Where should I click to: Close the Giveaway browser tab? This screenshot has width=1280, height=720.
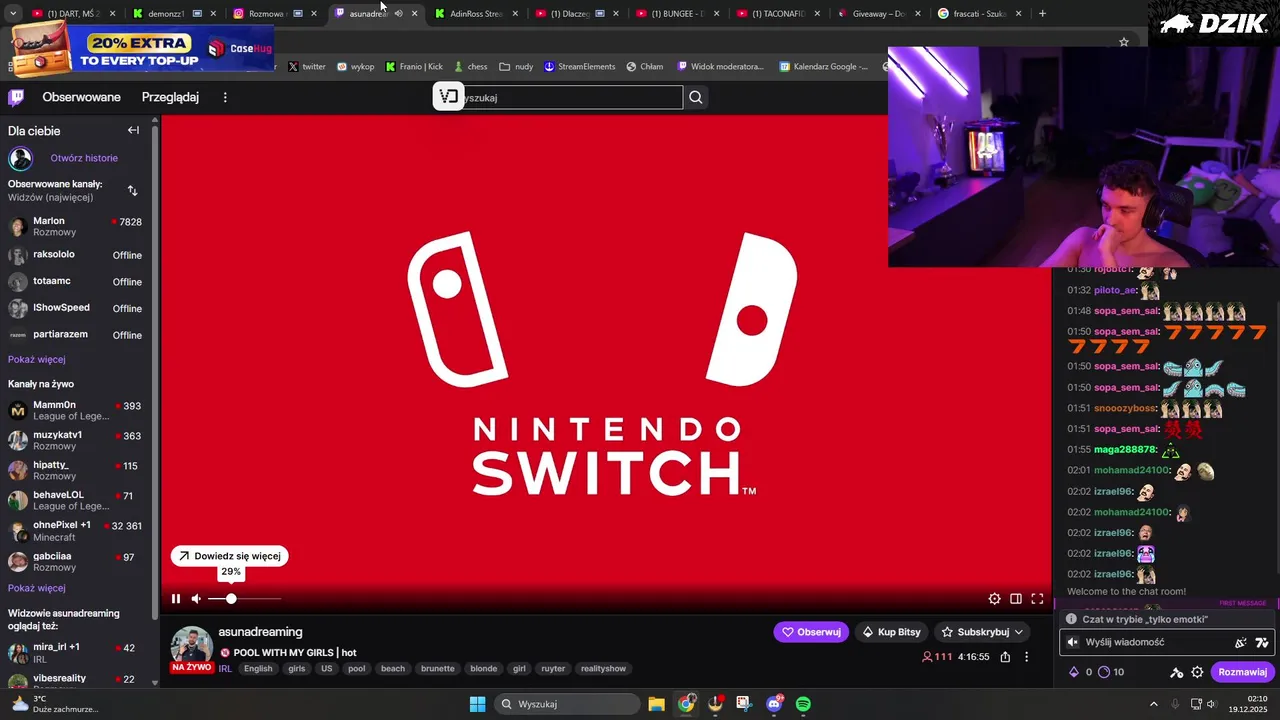[918, 13]
